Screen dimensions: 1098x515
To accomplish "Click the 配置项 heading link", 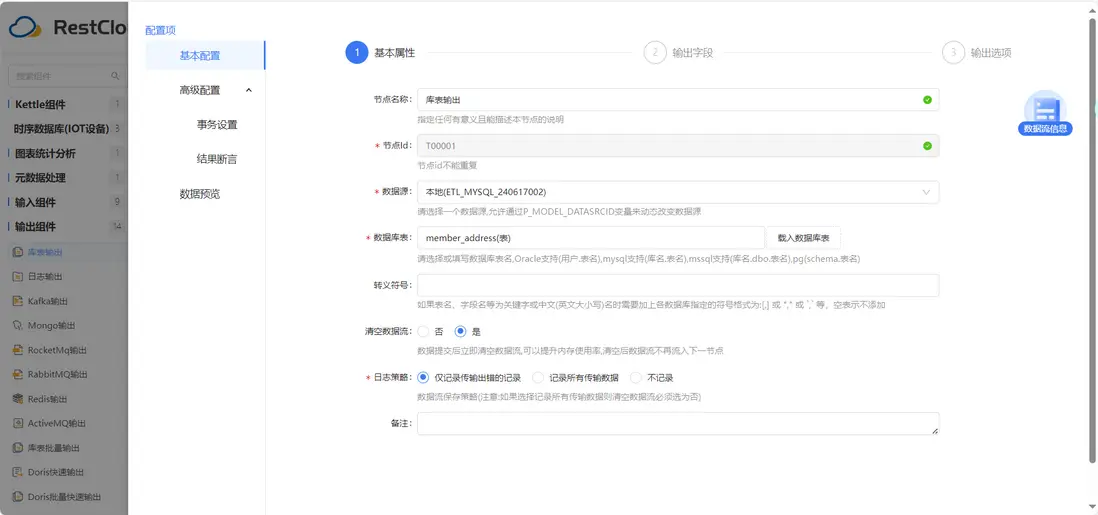I will [x=160, y=30].
